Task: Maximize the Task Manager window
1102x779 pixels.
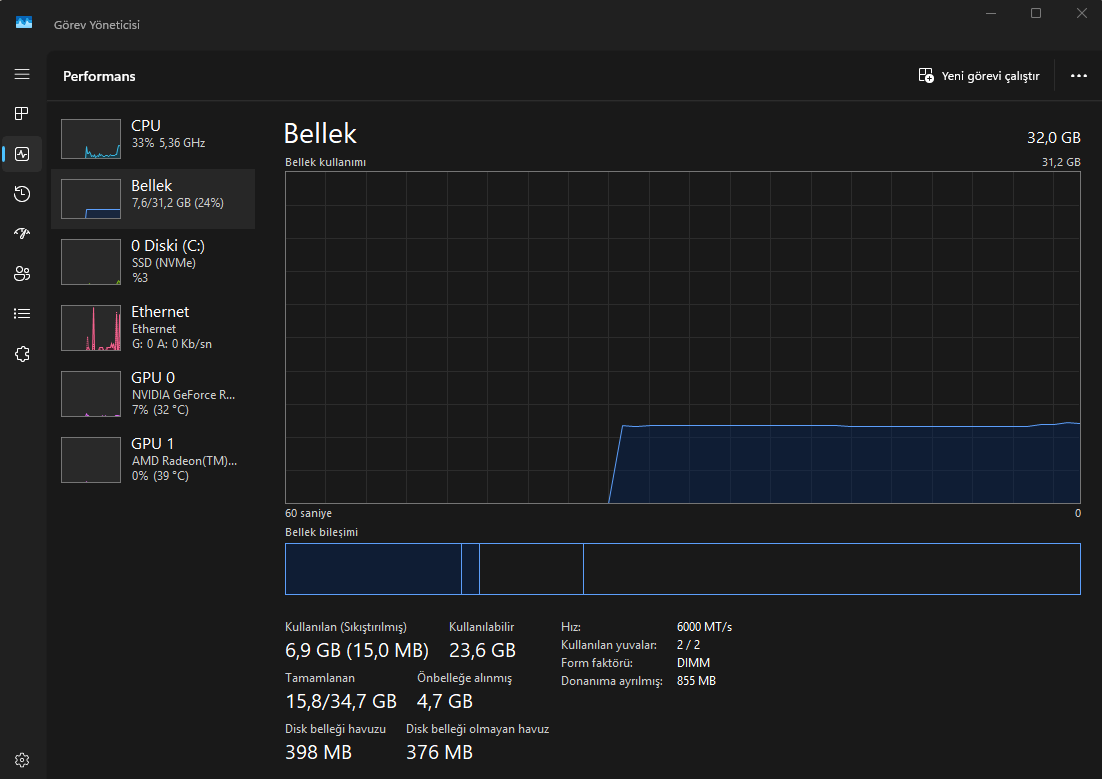Action: pyautogui.click(x=1036, y=13)
